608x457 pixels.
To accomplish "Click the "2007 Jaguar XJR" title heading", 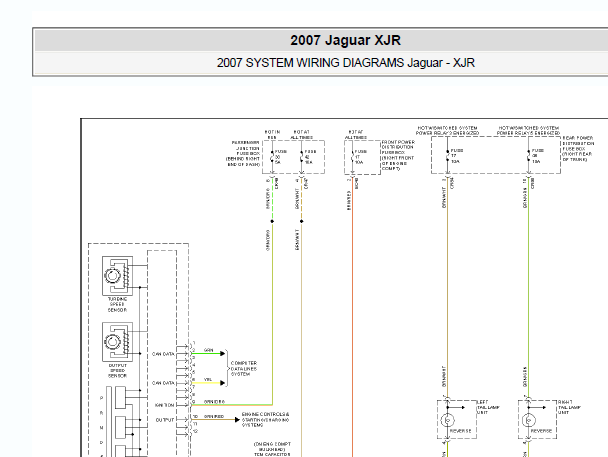I will pos(345,40).
